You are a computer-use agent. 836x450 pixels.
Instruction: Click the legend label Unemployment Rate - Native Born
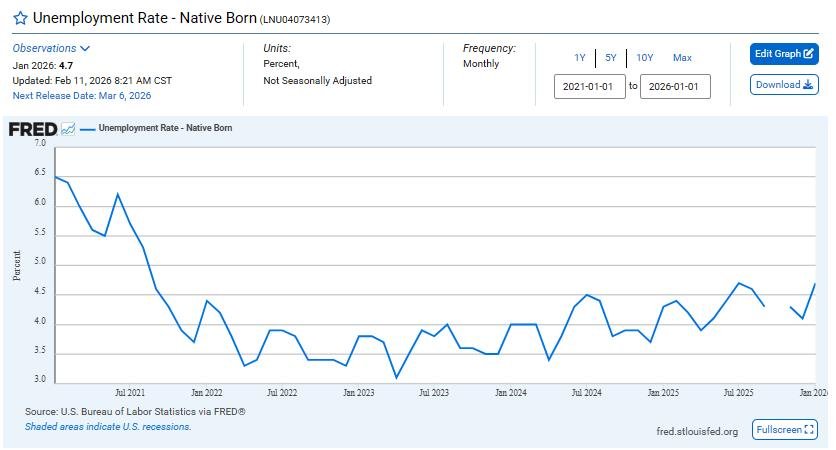[x=165, y=129]
